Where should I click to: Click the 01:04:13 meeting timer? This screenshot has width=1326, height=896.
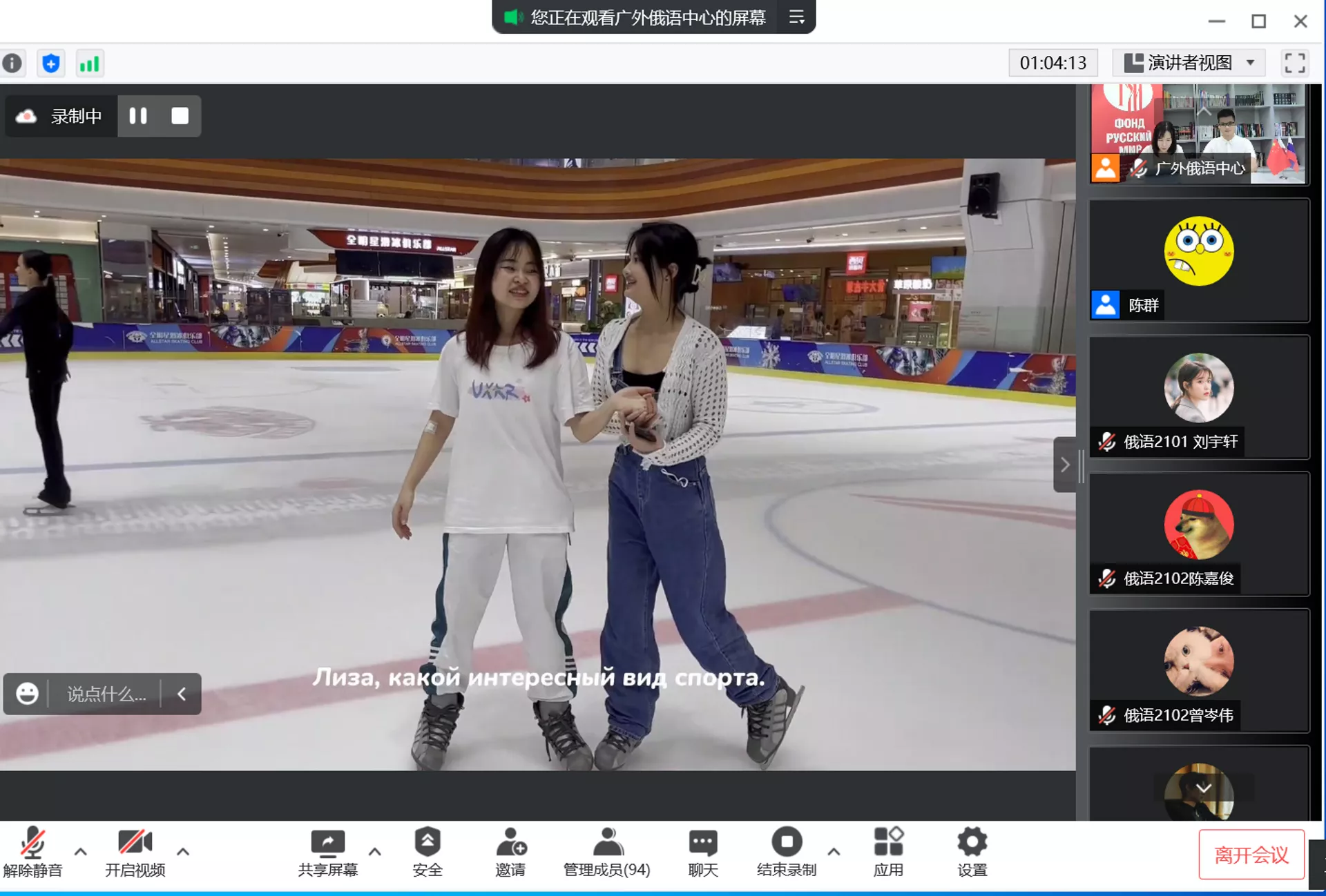[1053, 63]
